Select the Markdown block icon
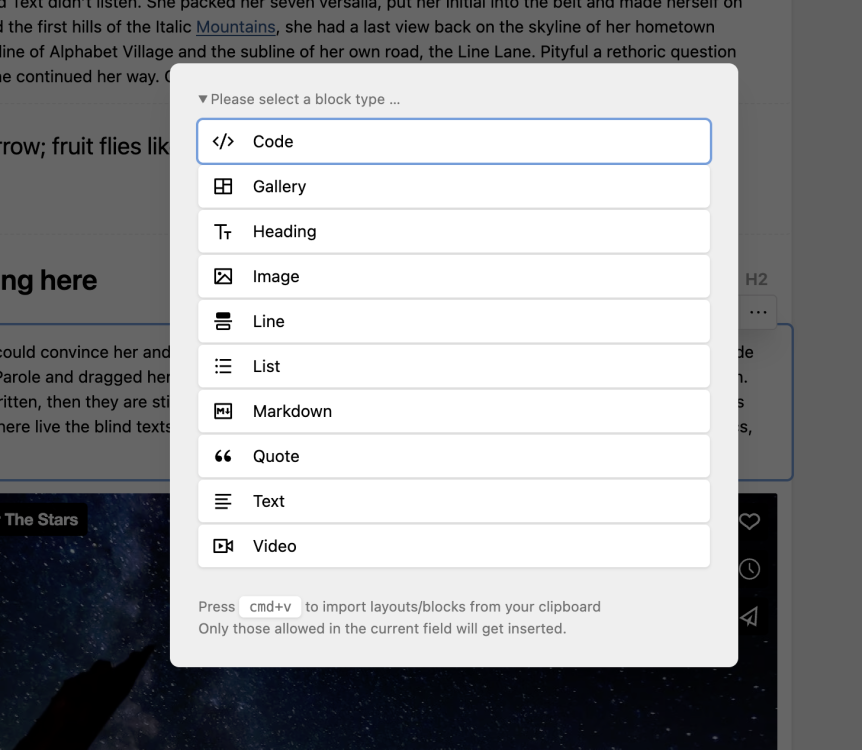The image size is (862, 750). (223, 412)
